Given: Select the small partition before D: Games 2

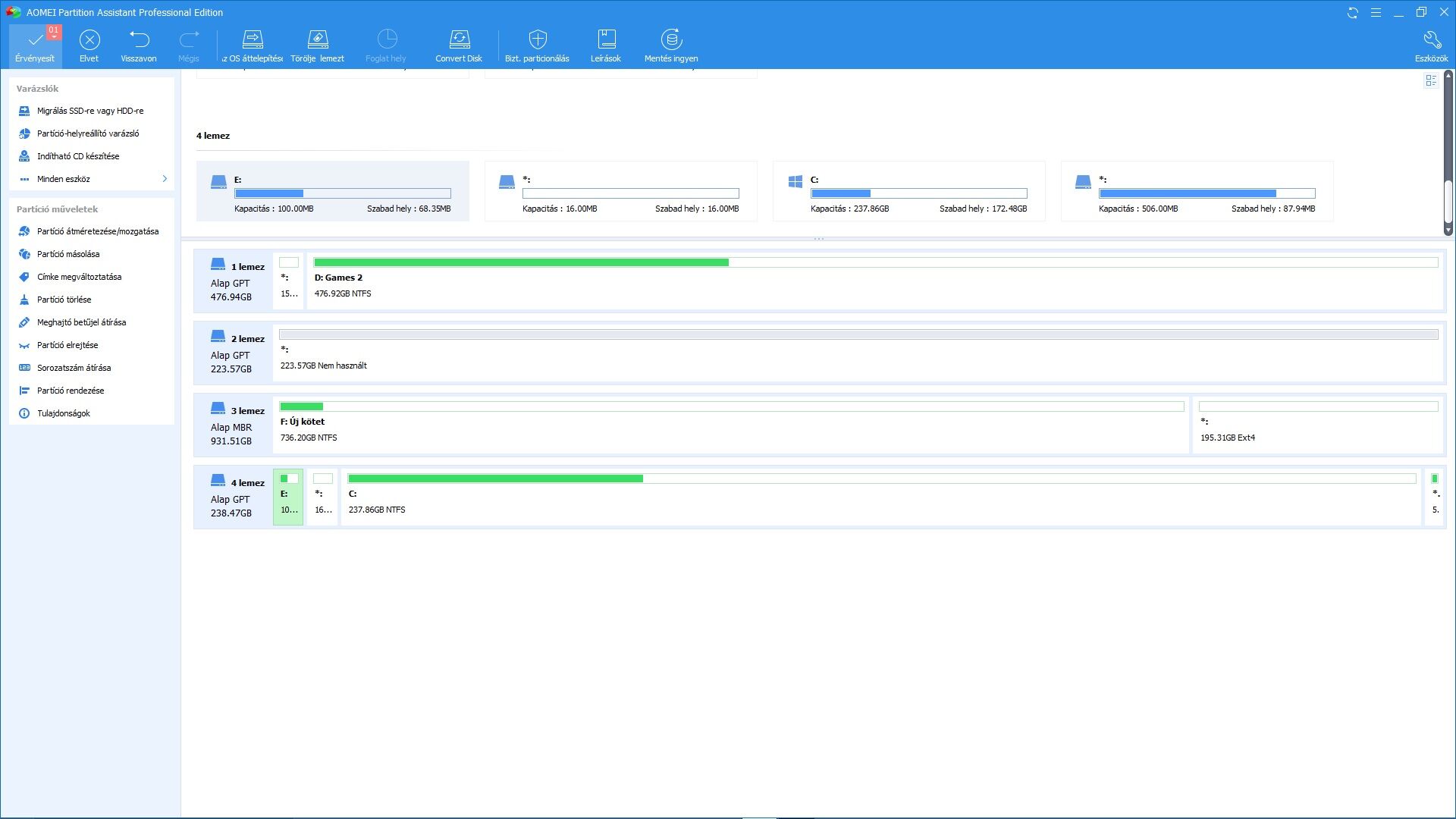Looking at the screenshot, I should tap(288, 281).
